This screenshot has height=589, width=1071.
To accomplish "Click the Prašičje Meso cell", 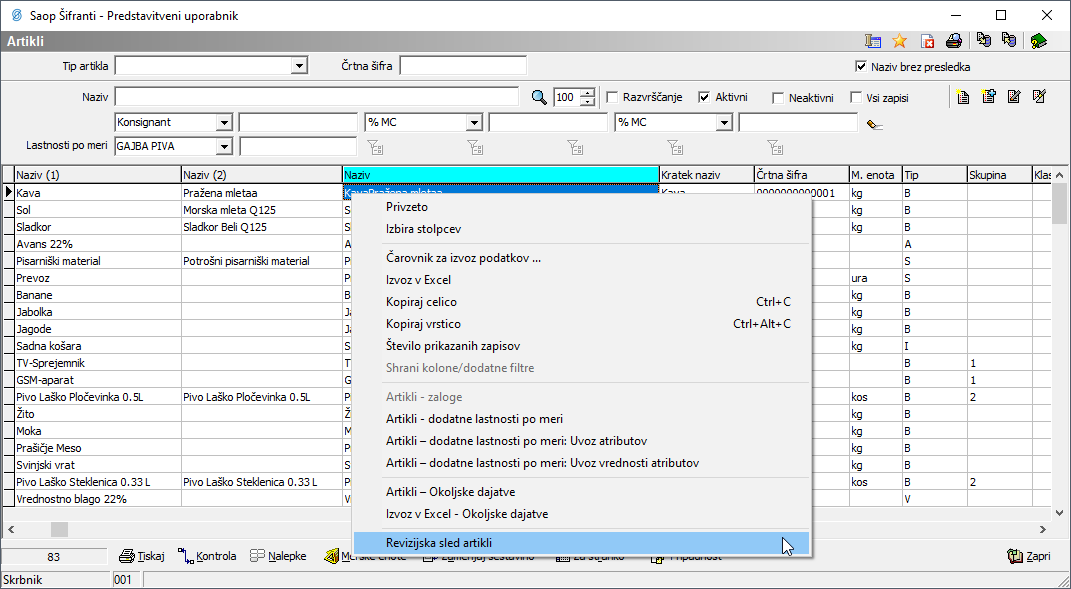I will (x=98, y=448).
